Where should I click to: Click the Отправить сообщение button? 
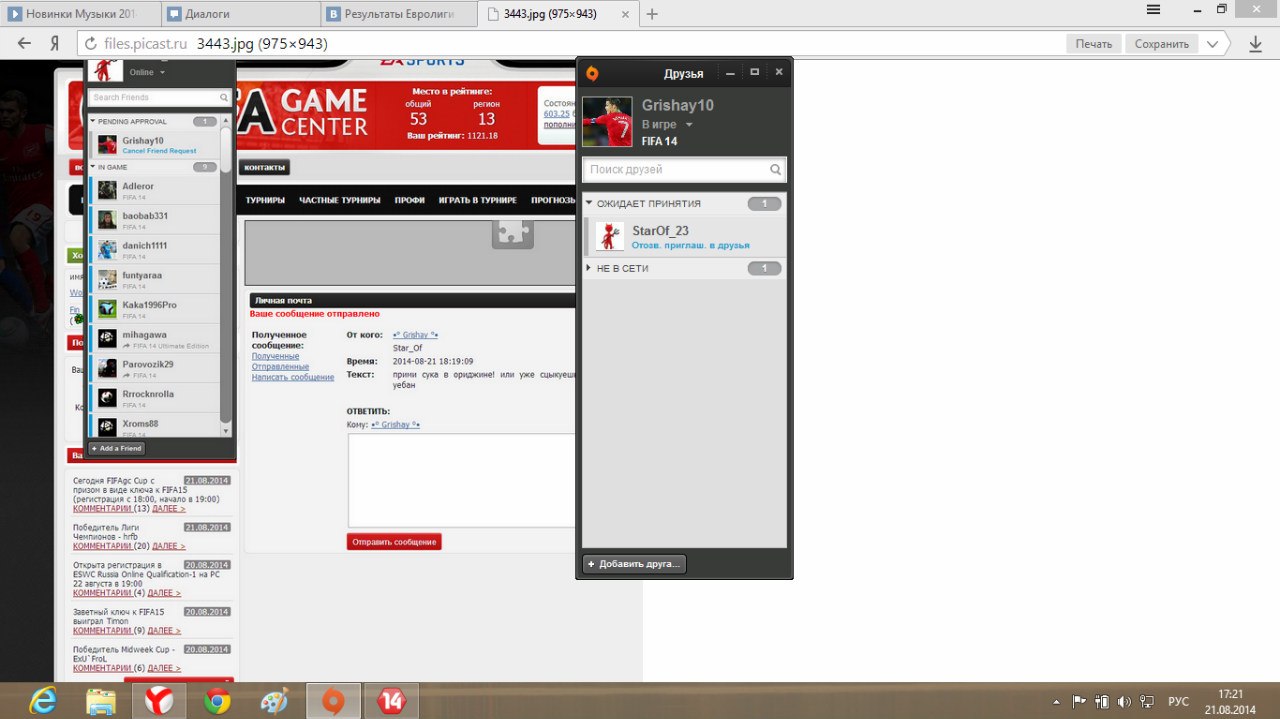click(394, 542)
